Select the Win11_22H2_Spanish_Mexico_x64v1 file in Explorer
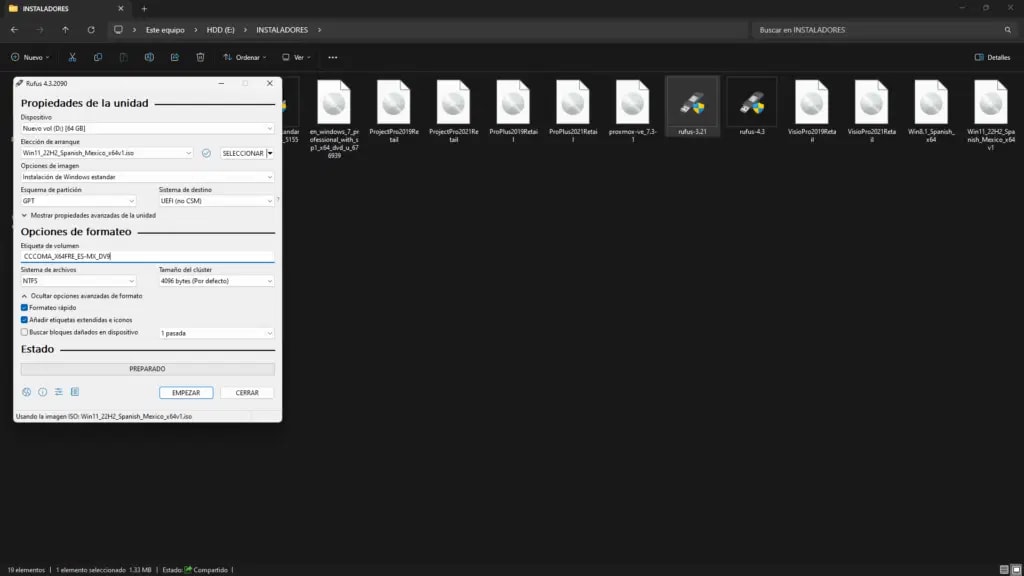The width and height of the screenshot is (1024, 576). [x=991, y=115]
